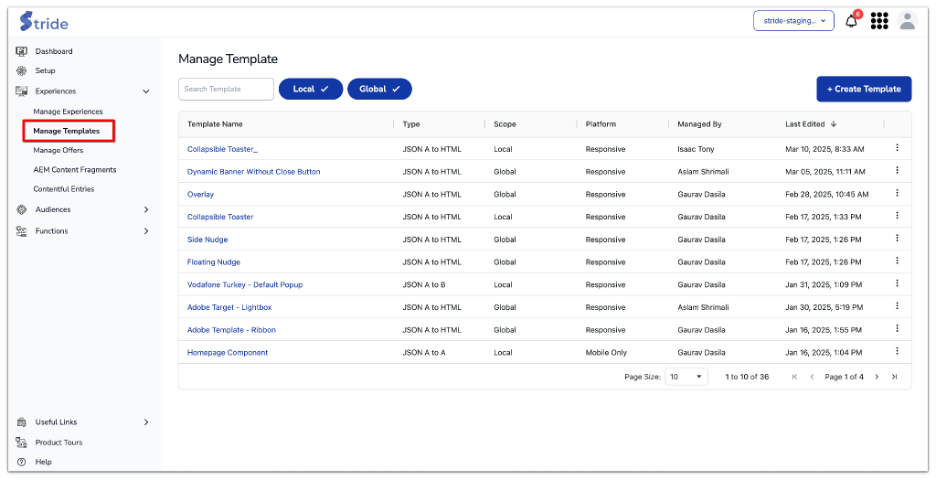Open AEM Content Fragments menu item
The height and width of the screenshot is (480, 936).
click(x=74, y=170)
